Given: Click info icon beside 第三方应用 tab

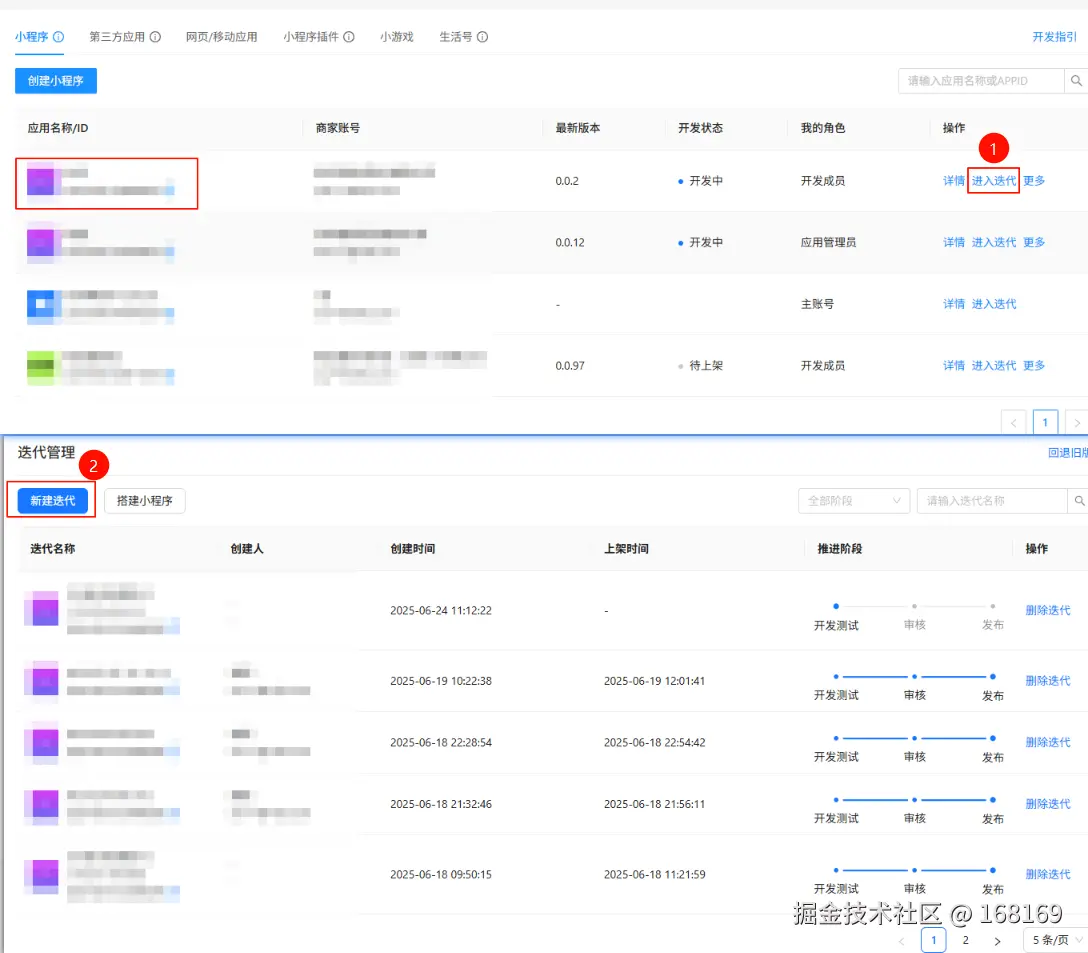Looking at the screenshot, I should (x=155, y=37).
